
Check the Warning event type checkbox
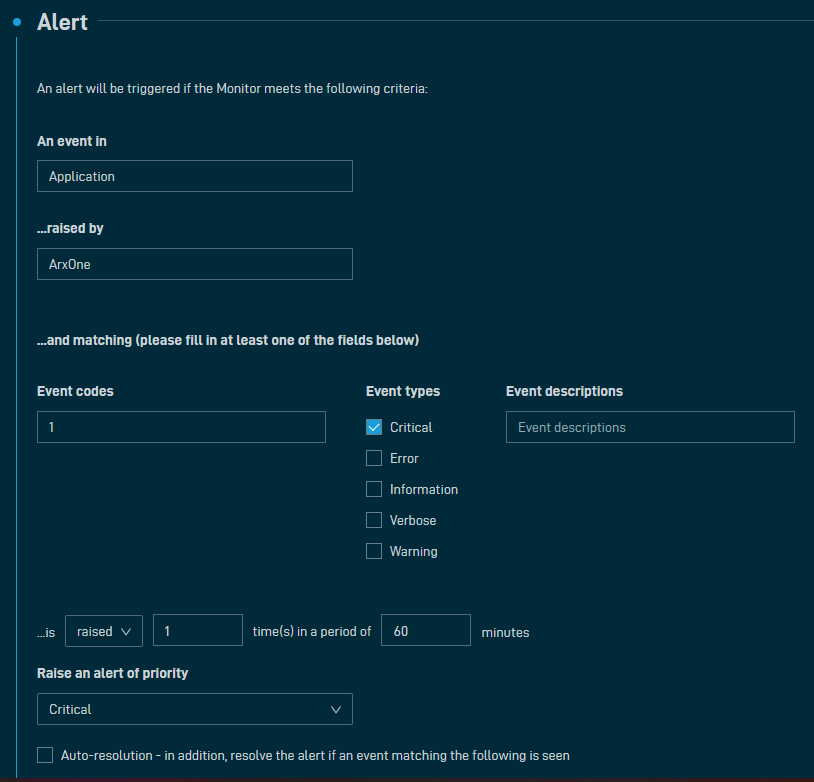click(x=374, y=551)
